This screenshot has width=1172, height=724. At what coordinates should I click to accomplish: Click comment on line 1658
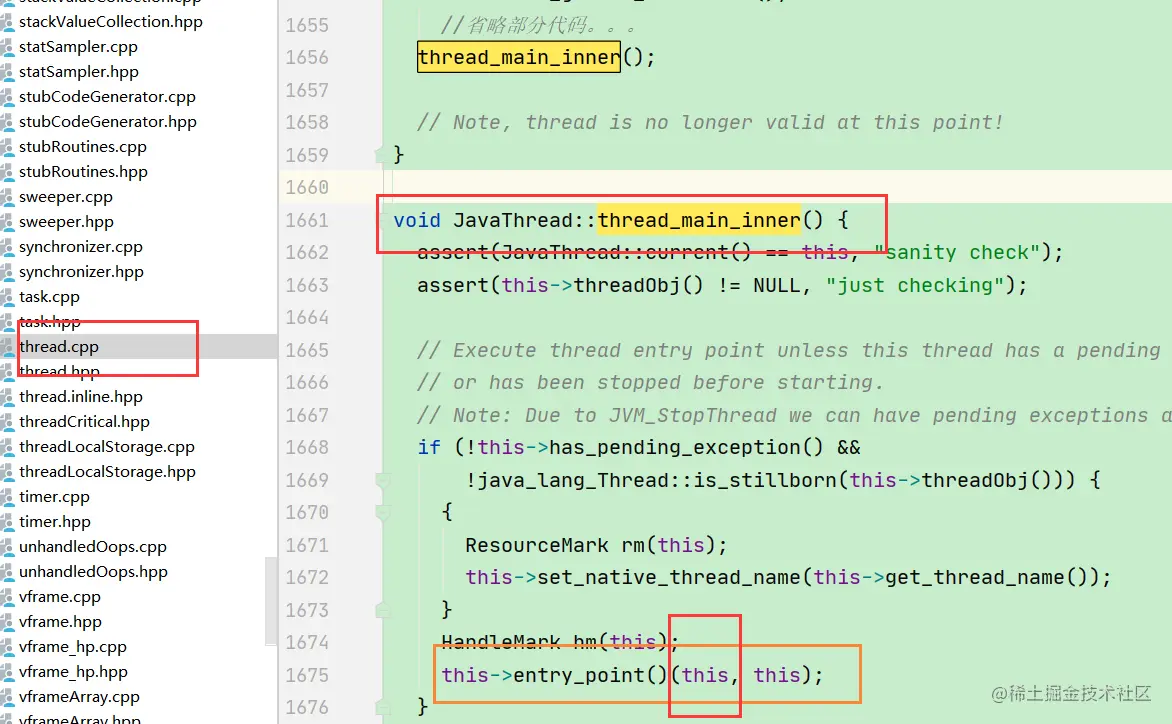coord(710,123)
